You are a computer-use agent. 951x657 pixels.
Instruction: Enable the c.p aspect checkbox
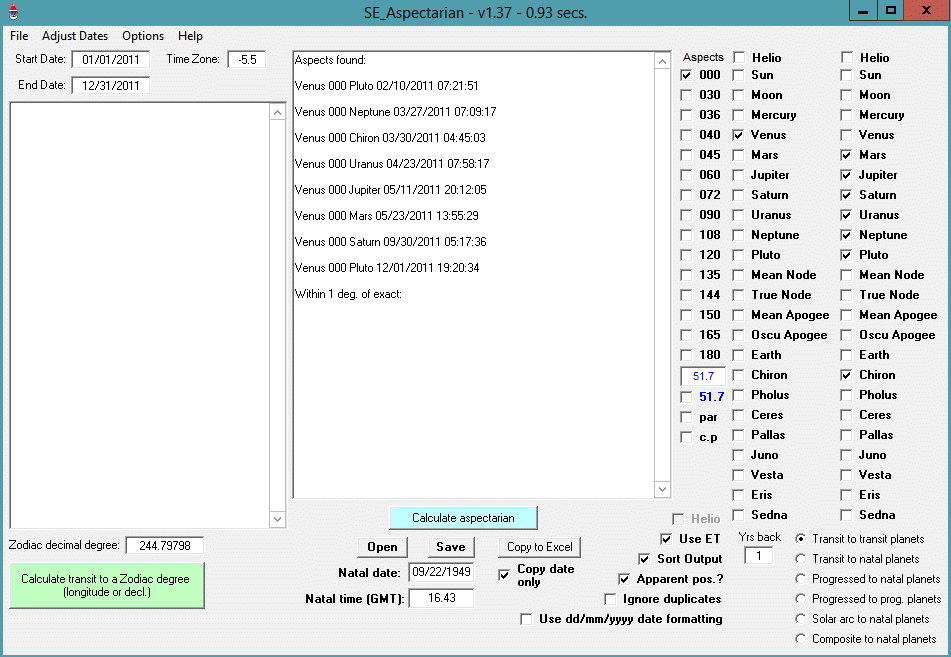tap(686, 437)
